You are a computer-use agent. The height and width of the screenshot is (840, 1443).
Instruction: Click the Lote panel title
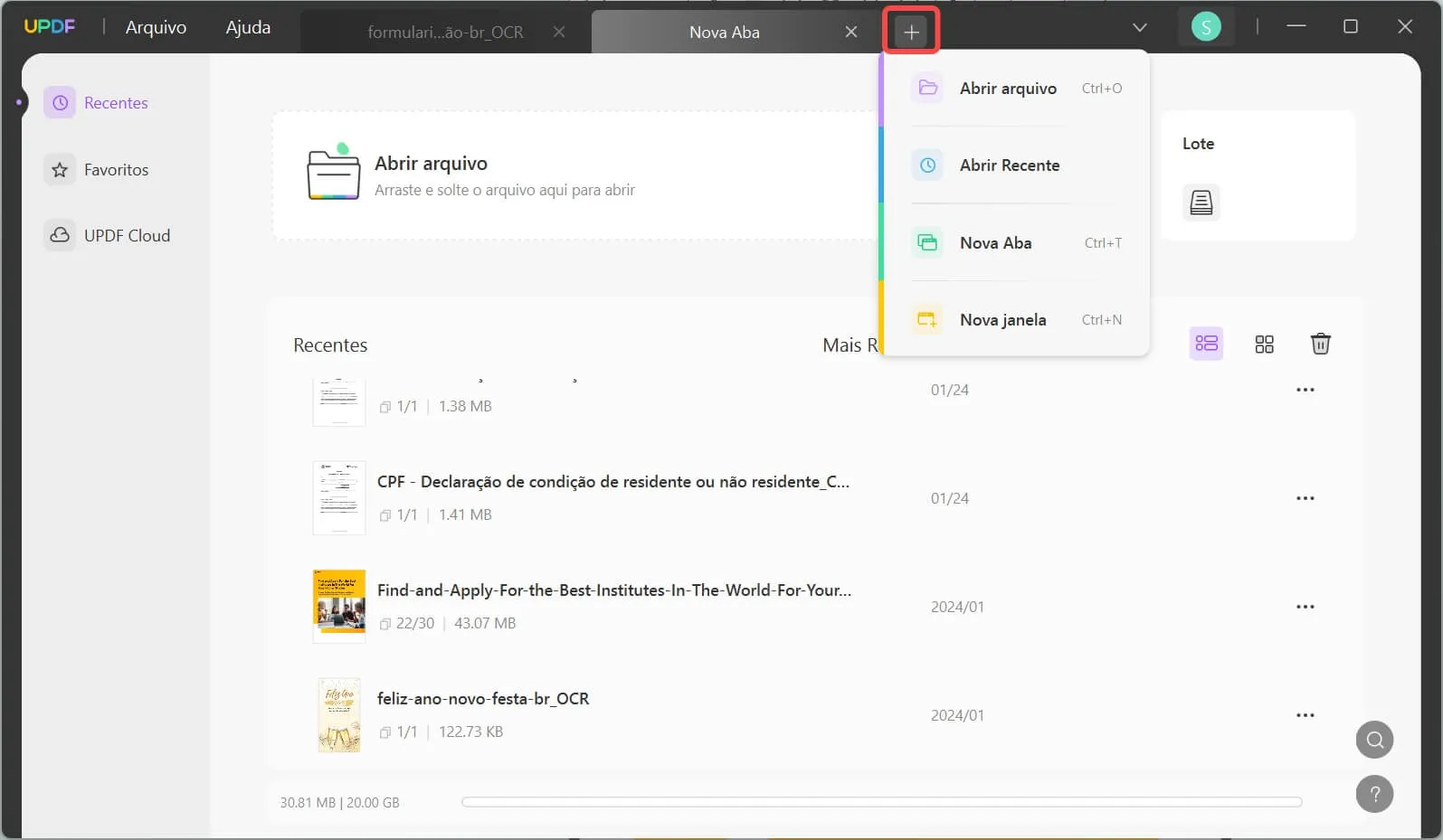[1198, 144]
